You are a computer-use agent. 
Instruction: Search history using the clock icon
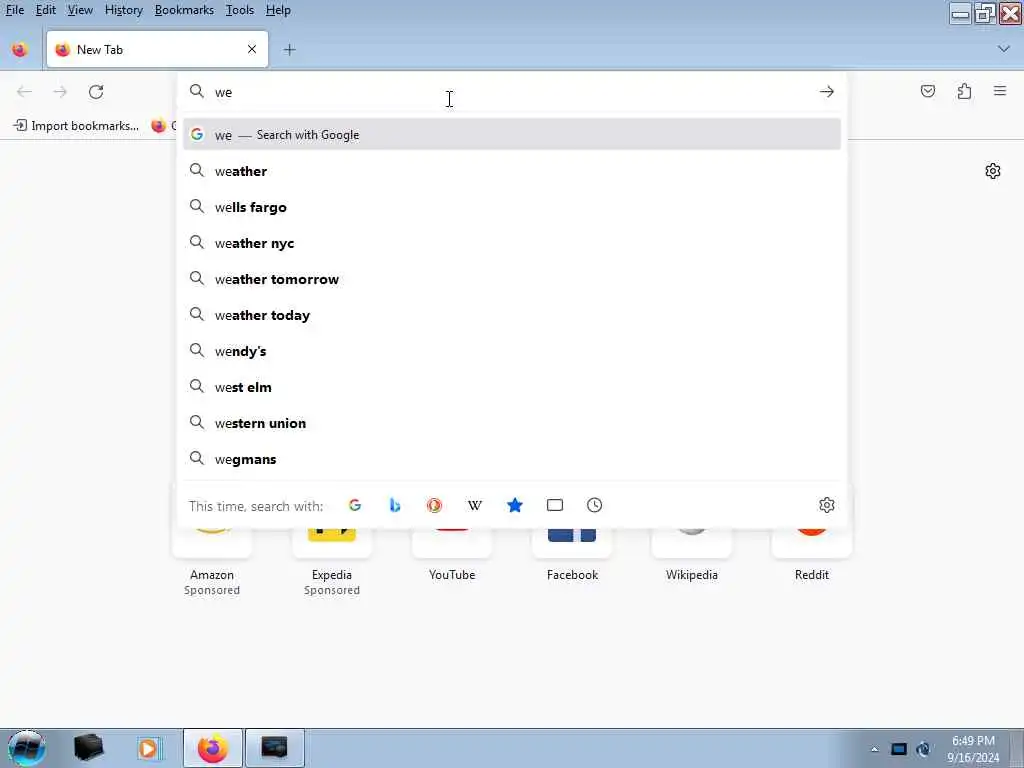pyautogui.click(x=594, y=505)
